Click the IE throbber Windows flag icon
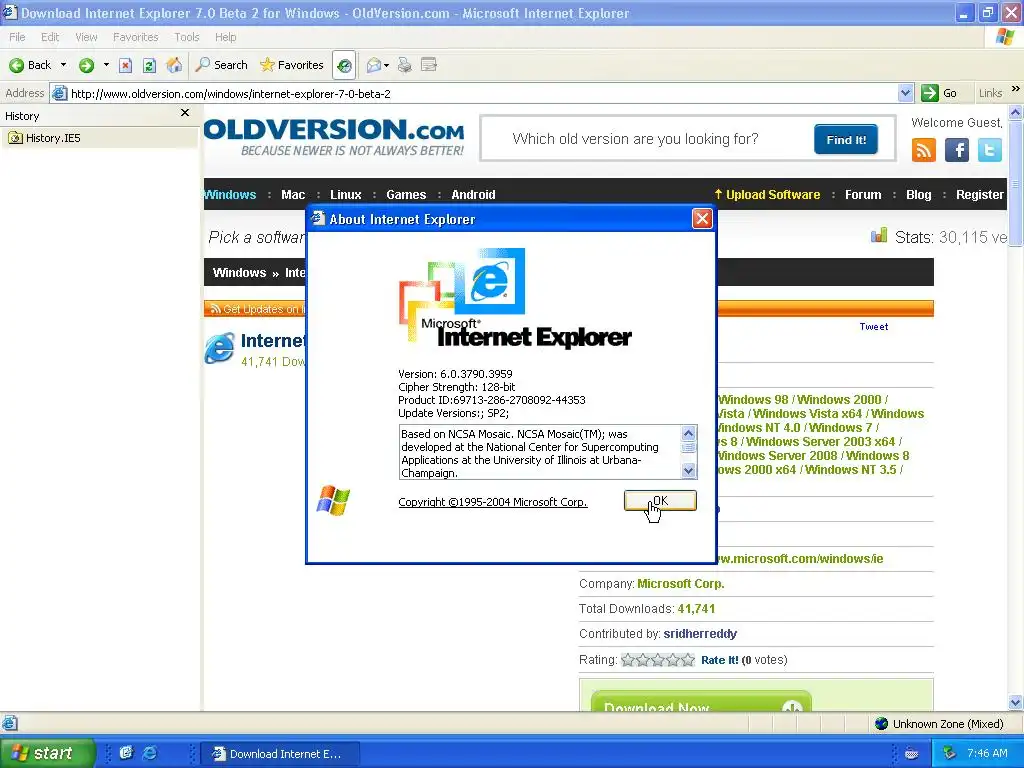The height and width of the screenshot is (768, 1024). pyautogui.click(x=1005, y=37)
